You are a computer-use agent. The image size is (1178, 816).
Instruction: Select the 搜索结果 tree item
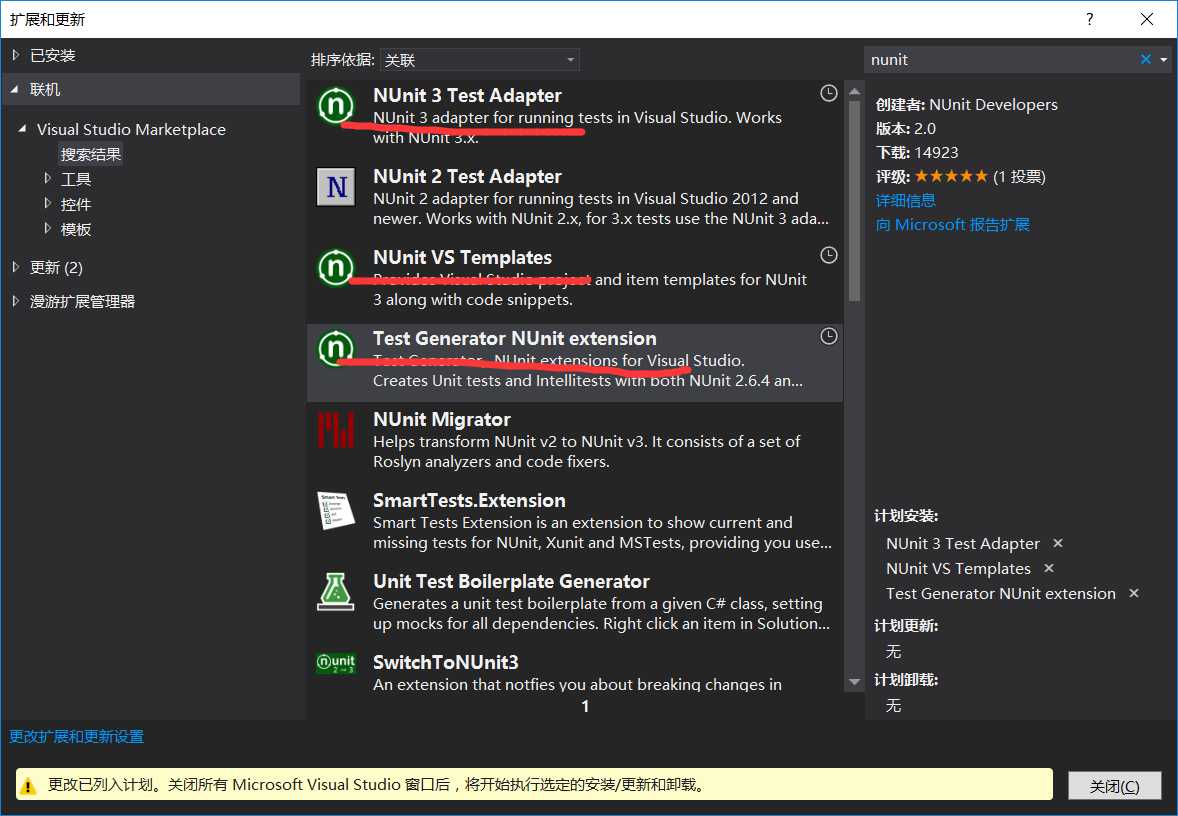pyautogui.click(x=91, y=154)
